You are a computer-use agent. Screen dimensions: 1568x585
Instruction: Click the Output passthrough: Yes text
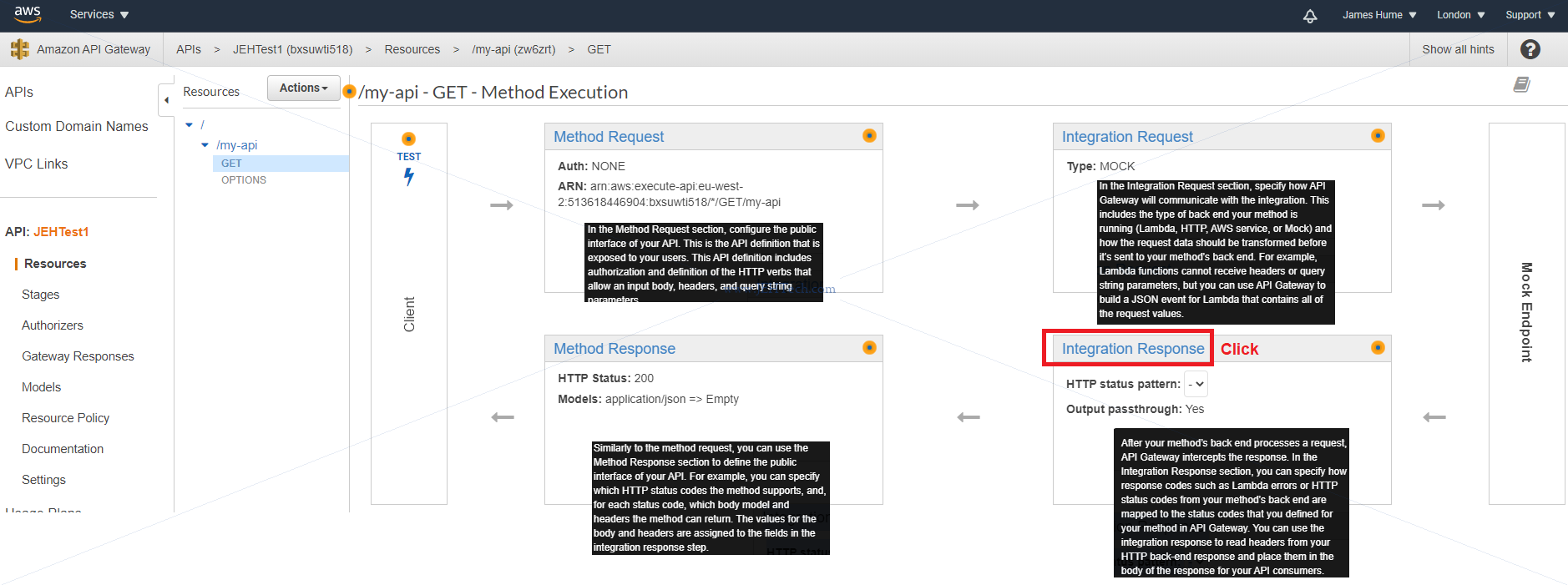coord(1135,409)
